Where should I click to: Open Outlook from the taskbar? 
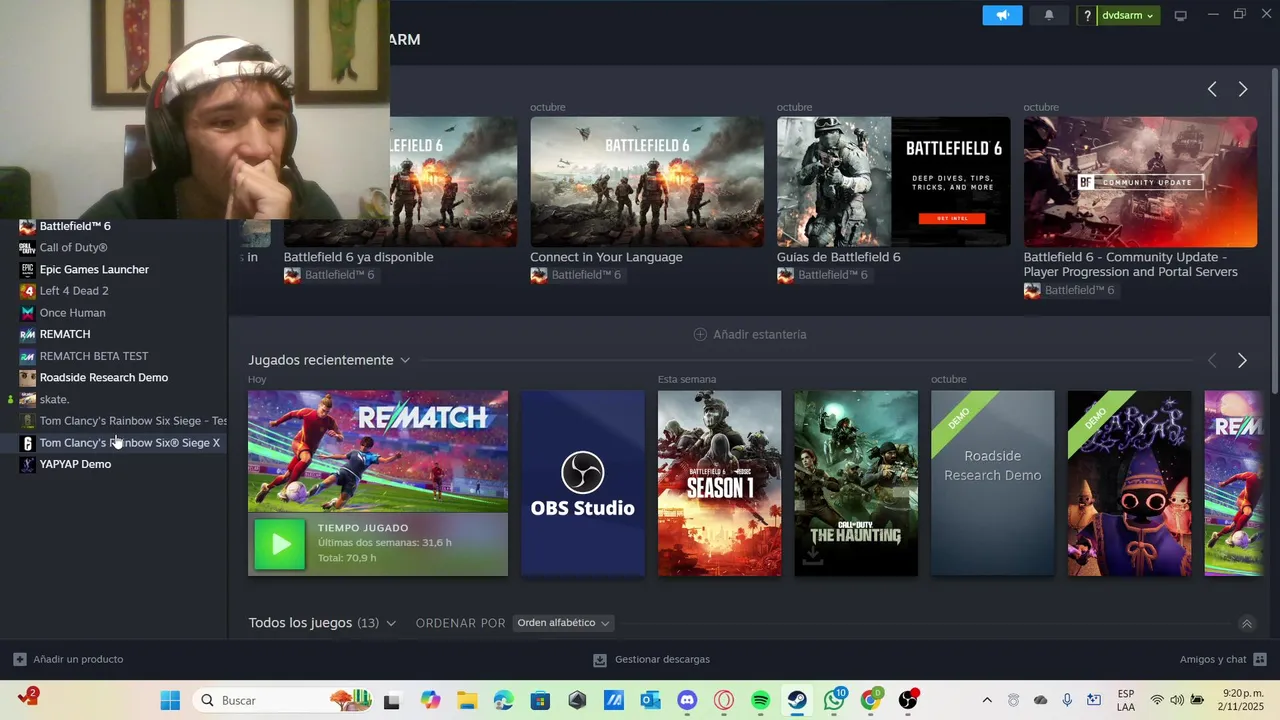[650, 700]
